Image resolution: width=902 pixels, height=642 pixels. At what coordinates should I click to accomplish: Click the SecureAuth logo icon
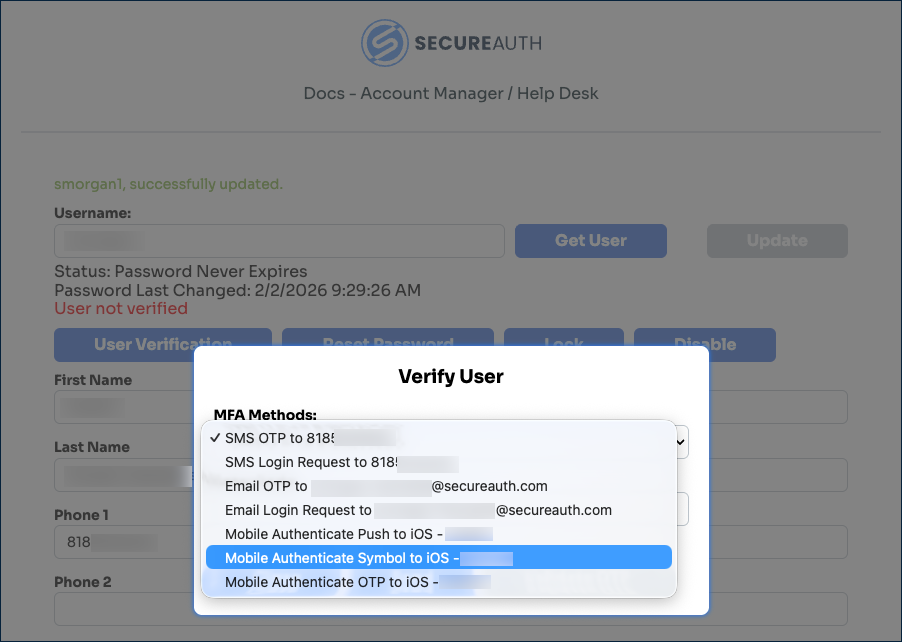[x=384, y=43]
